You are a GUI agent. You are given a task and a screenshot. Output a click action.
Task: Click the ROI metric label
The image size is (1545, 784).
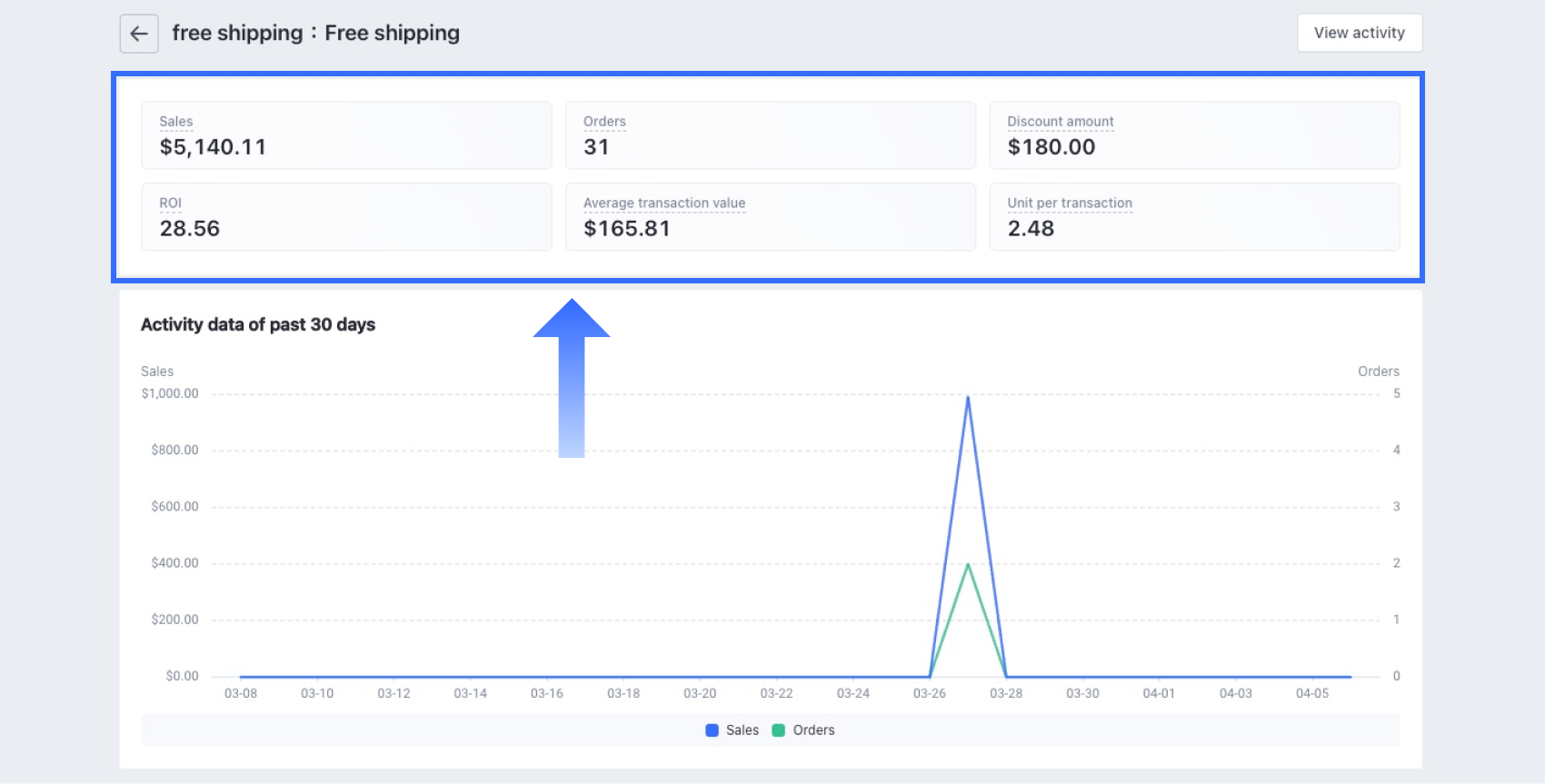click(x=171, y=203)
